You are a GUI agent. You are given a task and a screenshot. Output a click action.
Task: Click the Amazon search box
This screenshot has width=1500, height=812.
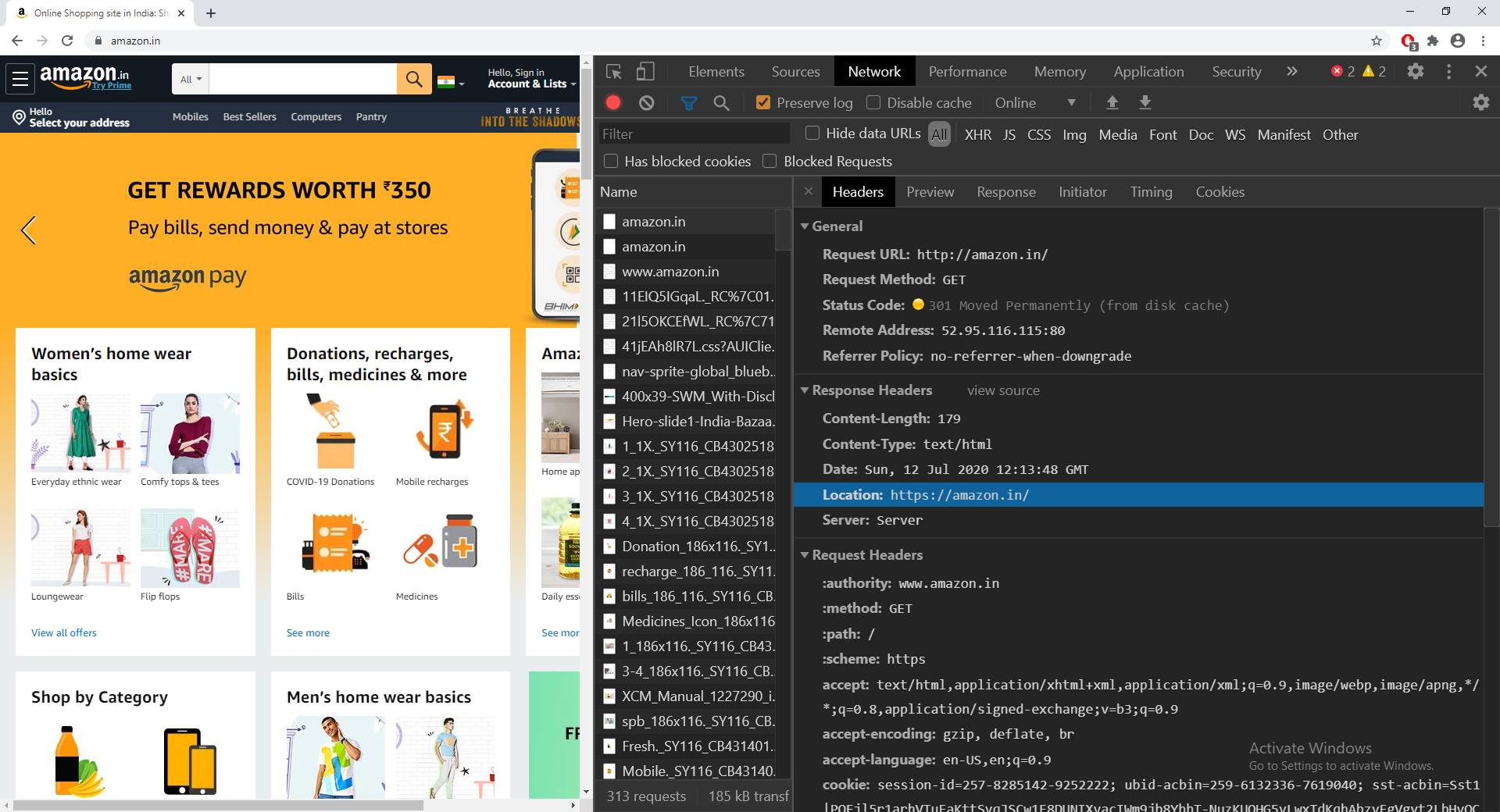click(x=303, y=79)
